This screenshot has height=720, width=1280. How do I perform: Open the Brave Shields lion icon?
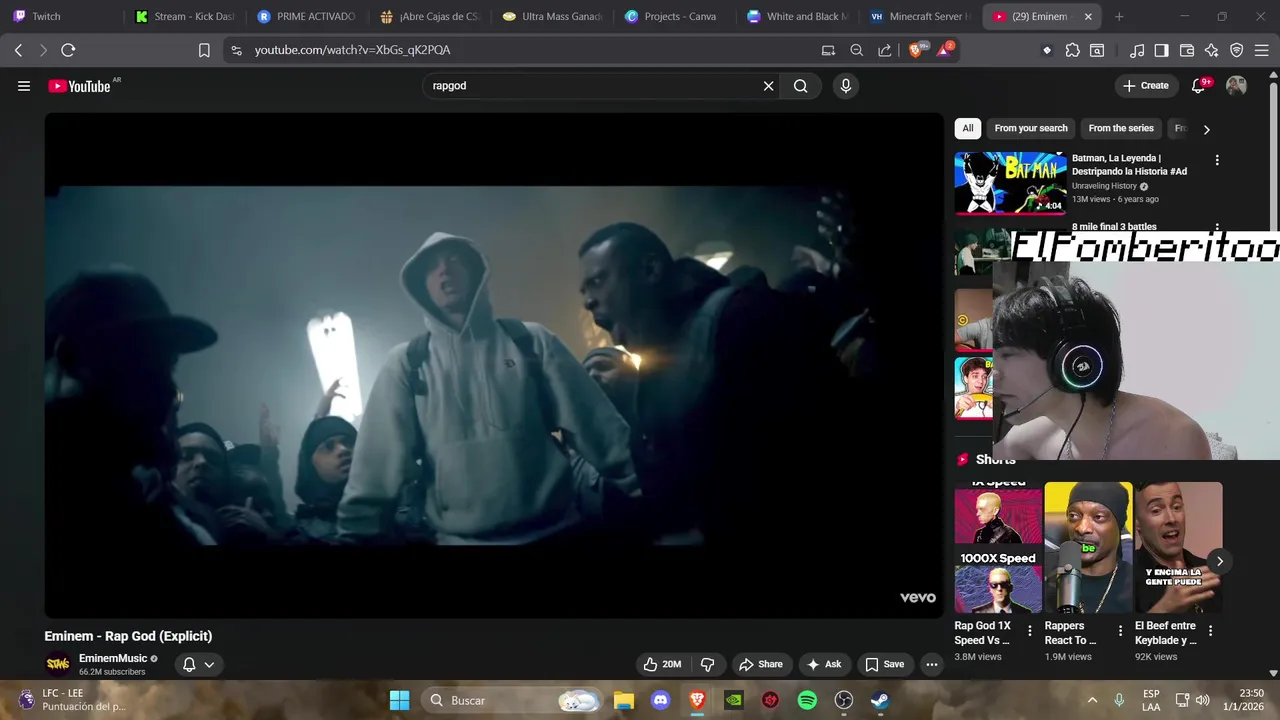click(x=916, y=50)
